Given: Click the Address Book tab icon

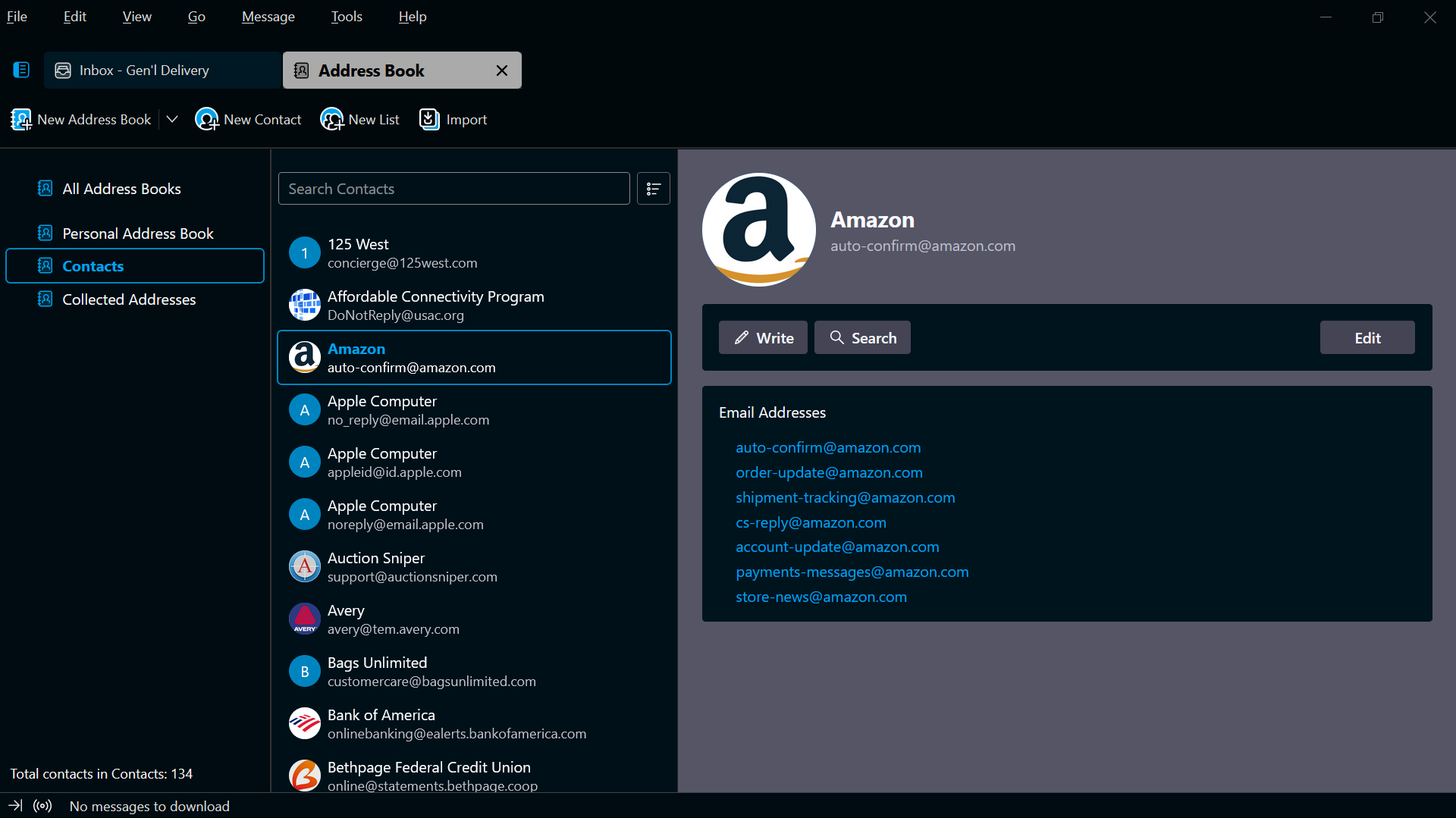Looking at the screenshot, I should click(301, 71).
